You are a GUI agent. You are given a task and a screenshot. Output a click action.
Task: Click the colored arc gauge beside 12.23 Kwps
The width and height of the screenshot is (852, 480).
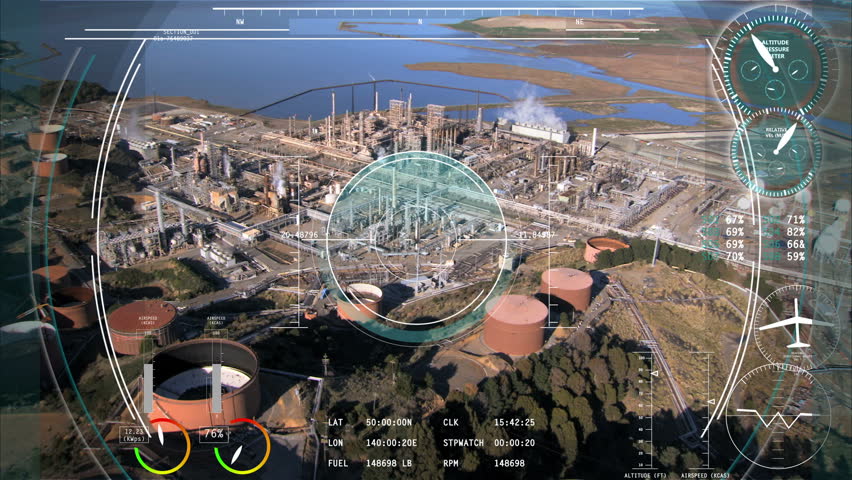[162, 446]
